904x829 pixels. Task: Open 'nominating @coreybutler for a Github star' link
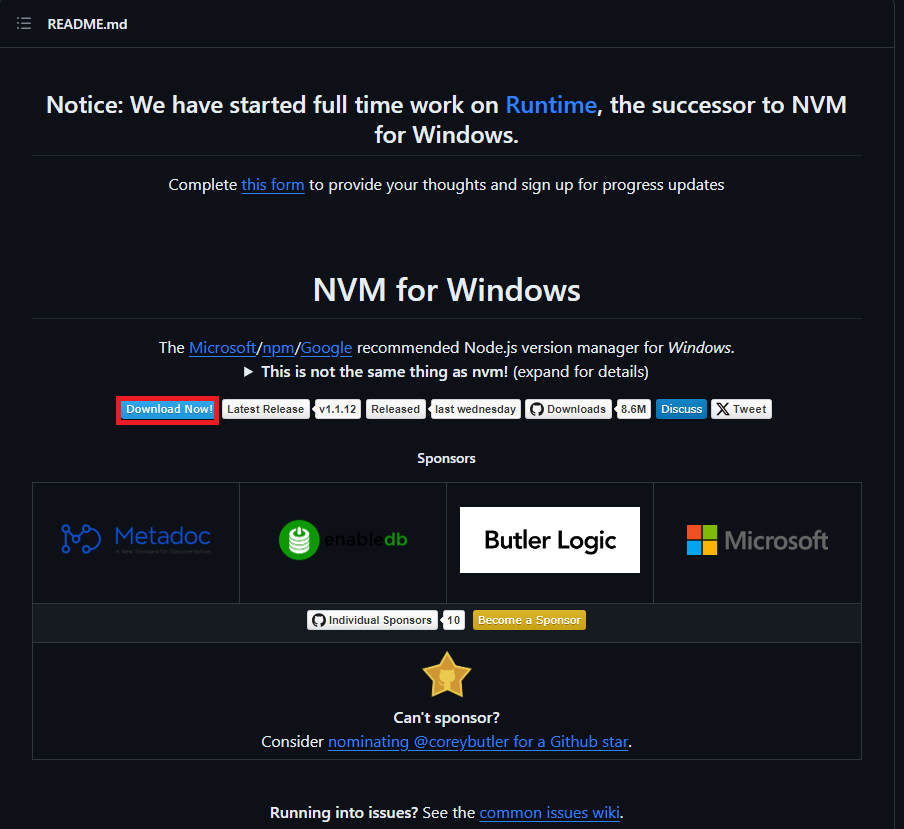(x=478, y=741)
